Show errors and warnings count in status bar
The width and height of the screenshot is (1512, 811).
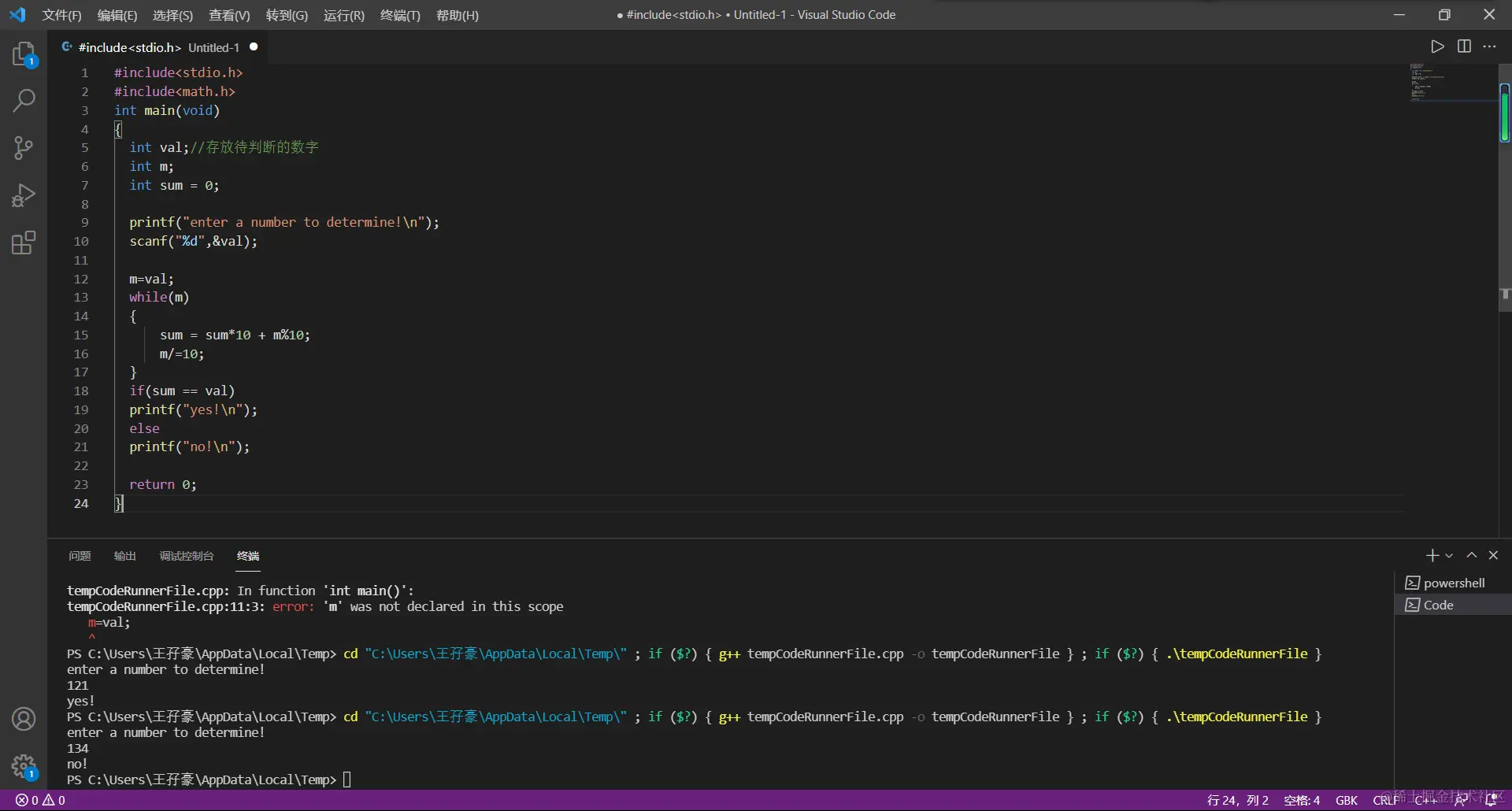[x=41, y=800]
